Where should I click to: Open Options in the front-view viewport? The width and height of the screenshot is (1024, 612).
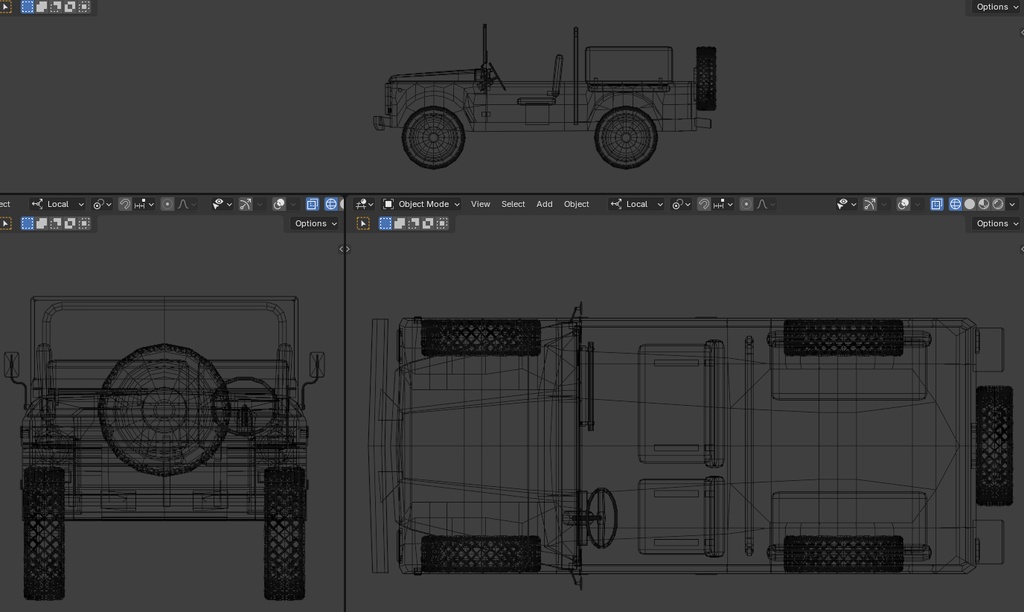pos(315,223)
